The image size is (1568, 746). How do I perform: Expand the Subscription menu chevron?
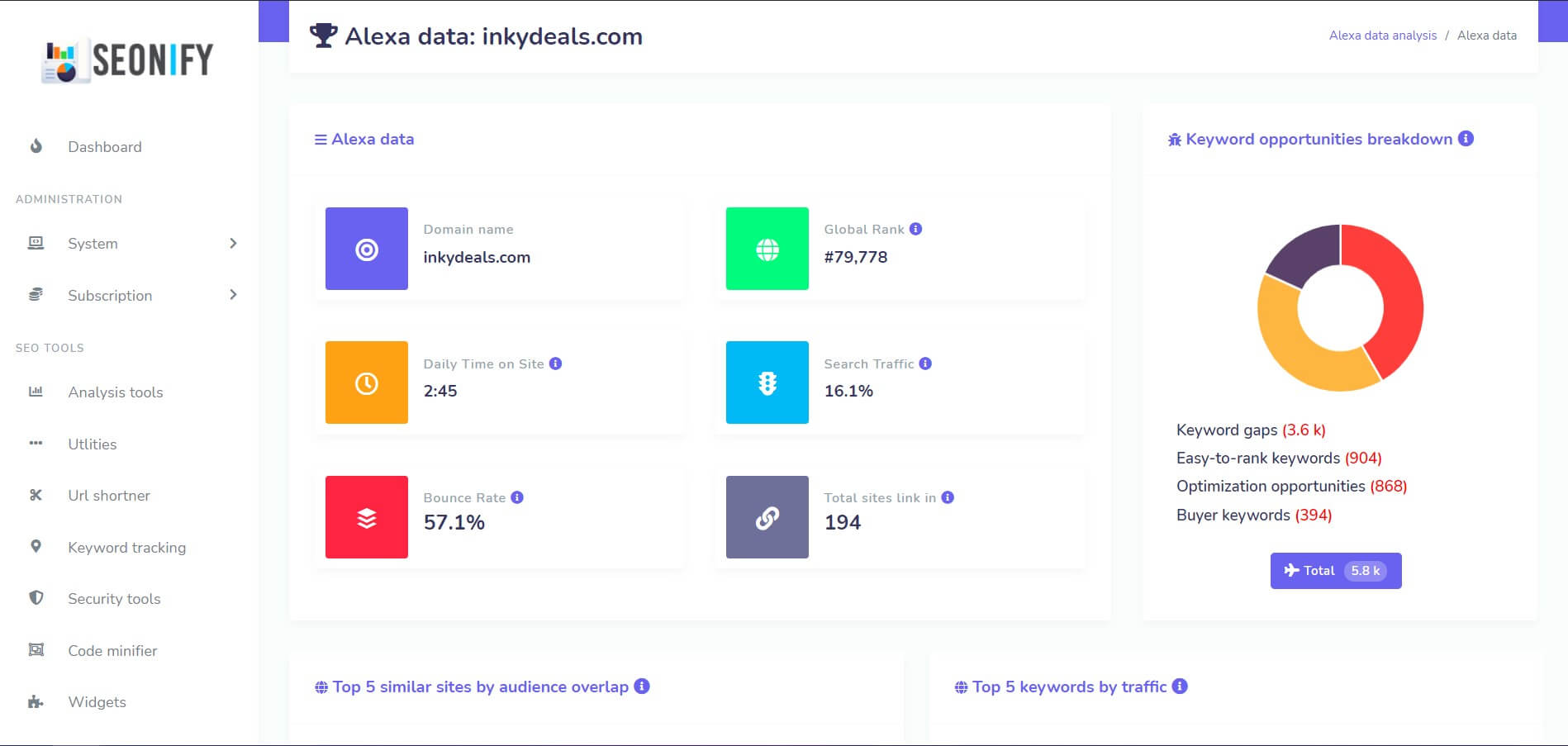point(233,295)
